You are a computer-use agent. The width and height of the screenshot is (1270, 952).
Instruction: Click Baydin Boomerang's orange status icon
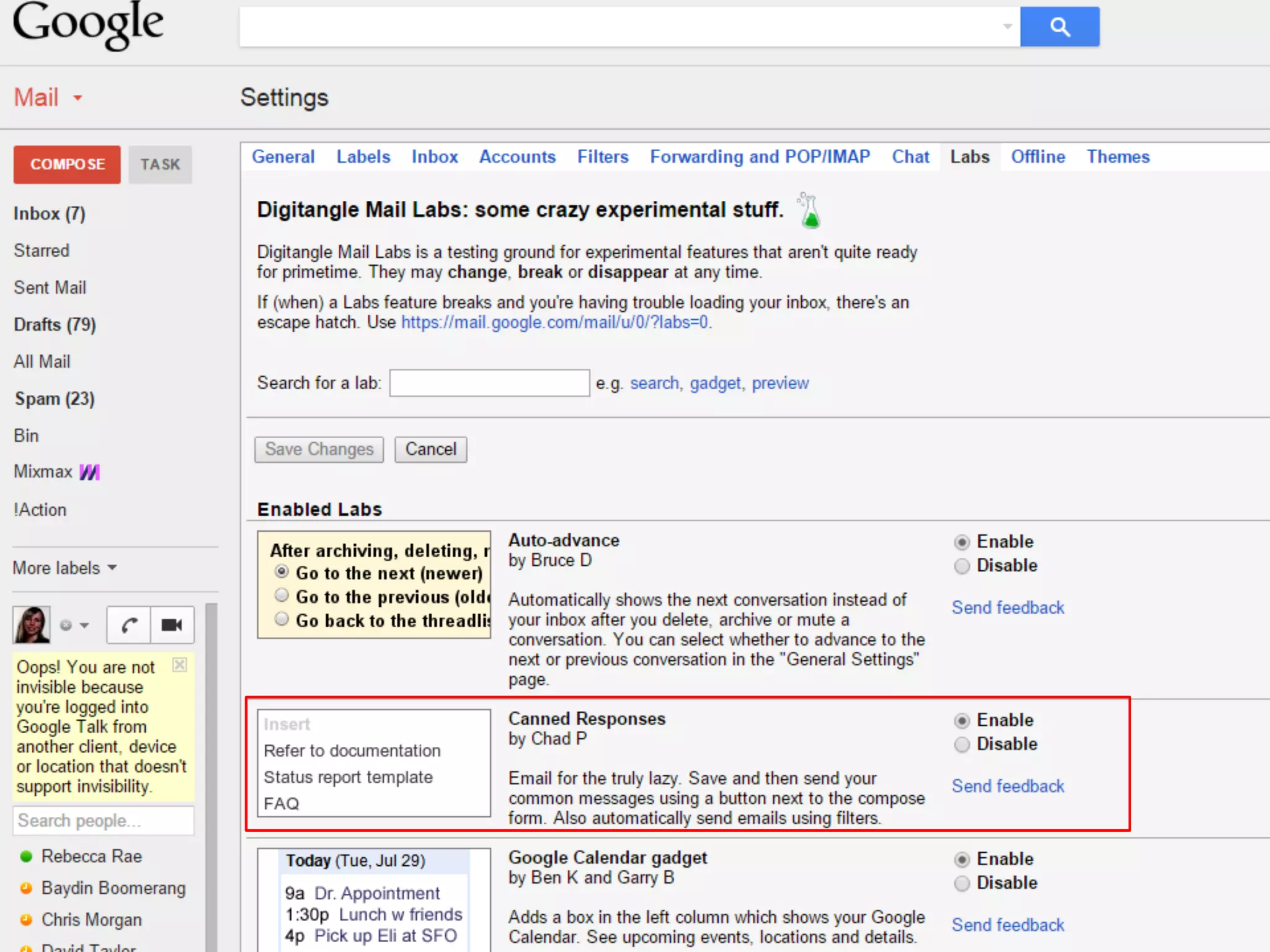pos(26,888)
